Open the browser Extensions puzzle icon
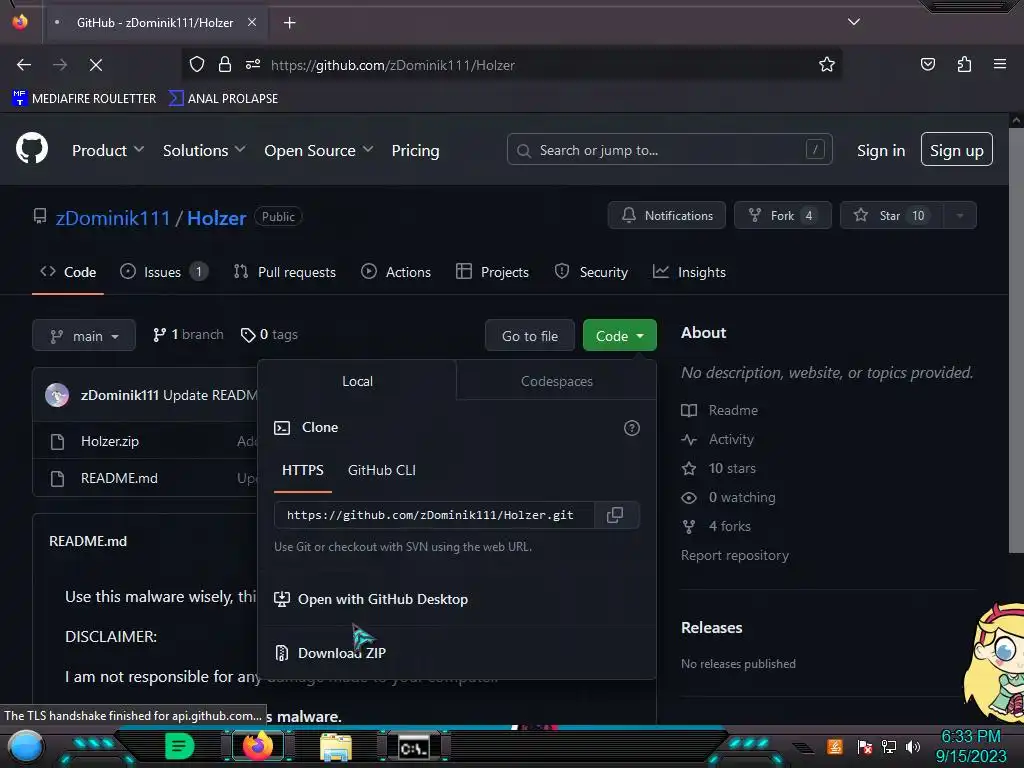This screenshot has width=1024, height=768. click(x=964, y=64)
